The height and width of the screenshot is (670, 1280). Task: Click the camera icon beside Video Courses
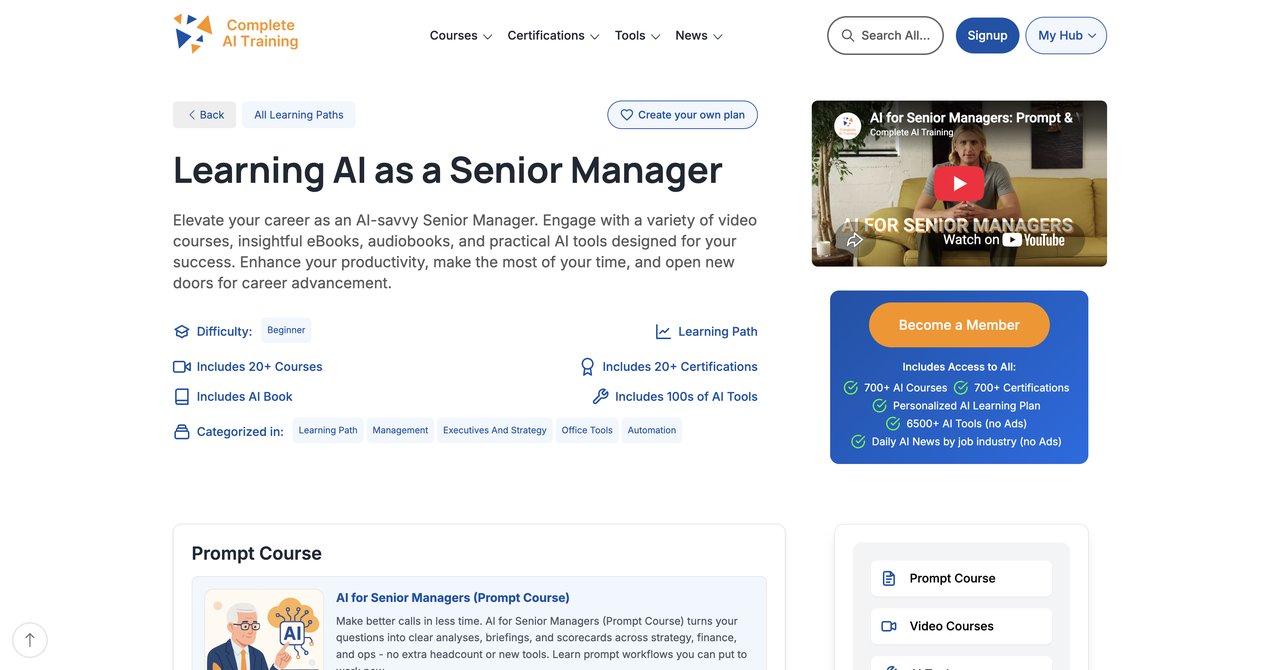coord(889,626)
